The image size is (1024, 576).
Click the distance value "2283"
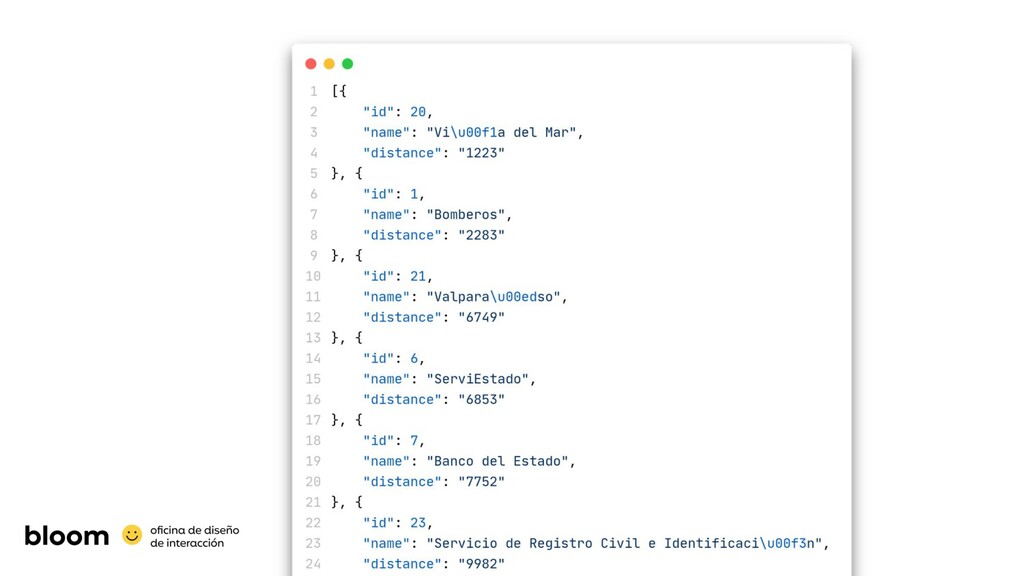pyautogui.click(x=481, y=235)
